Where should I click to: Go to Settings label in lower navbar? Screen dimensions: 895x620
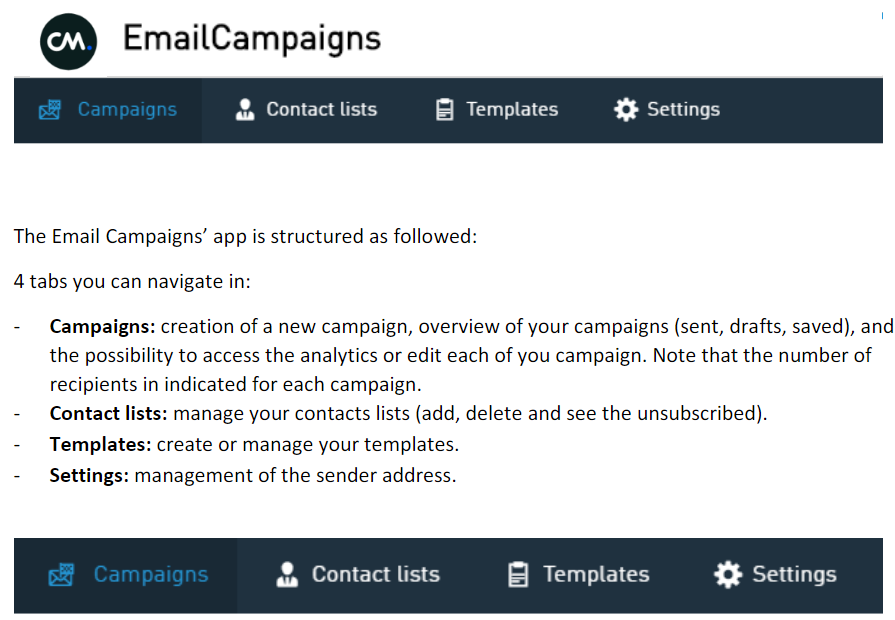click(795, 575)
